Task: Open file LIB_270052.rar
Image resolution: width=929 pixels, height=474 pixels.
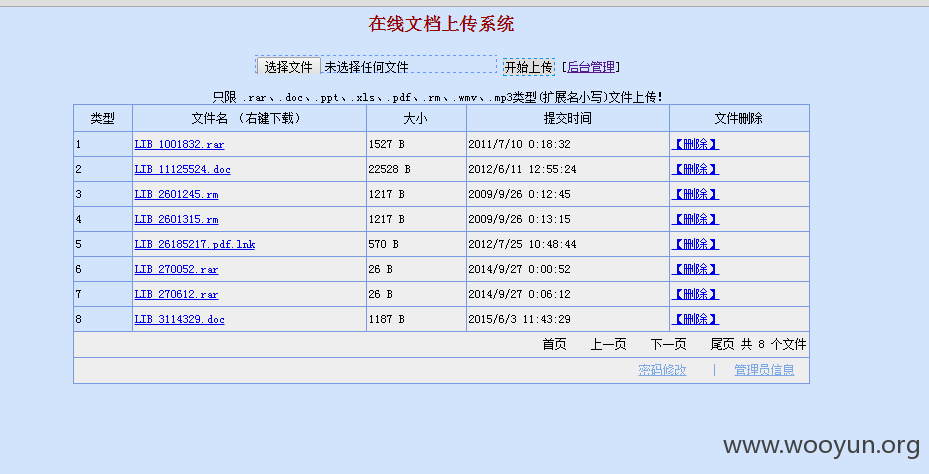Action: click(177, 269)
